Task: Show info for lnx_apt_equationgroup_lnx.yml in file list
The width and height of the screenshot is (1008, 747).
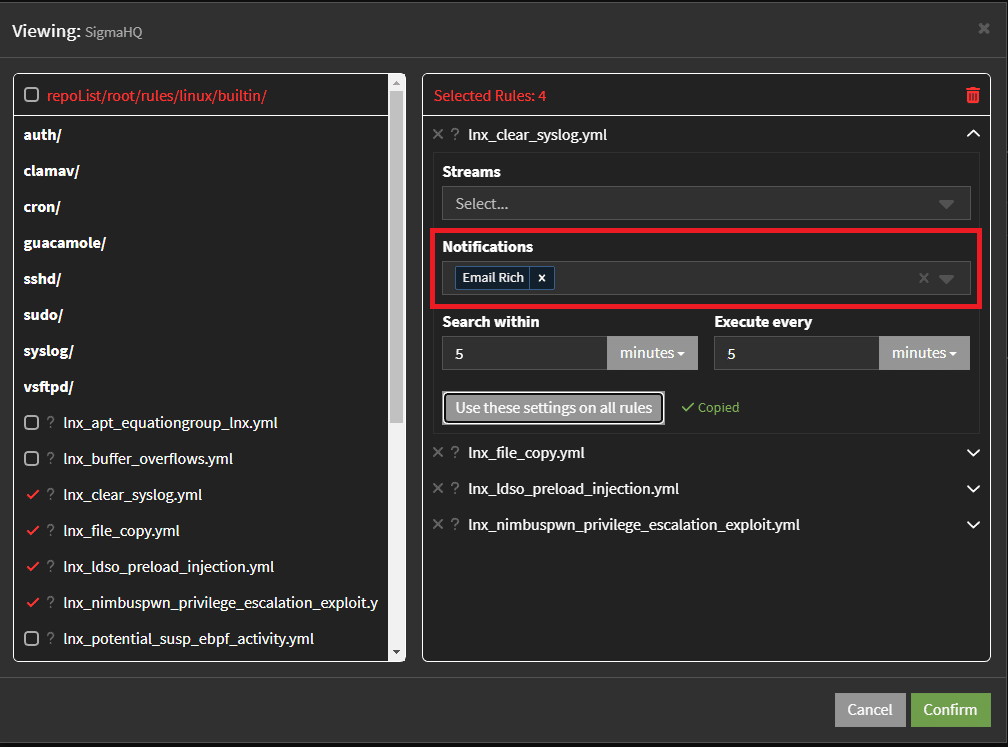Action: click(x=50, y=423)
